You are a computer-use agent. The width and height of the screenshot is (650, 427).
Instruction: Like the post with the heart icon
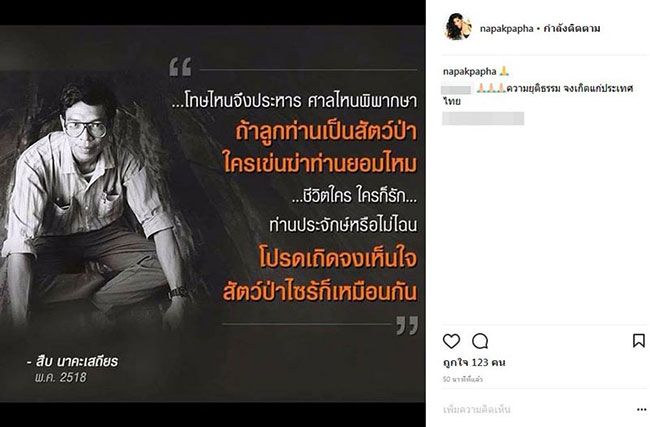(x=451, y=341)
